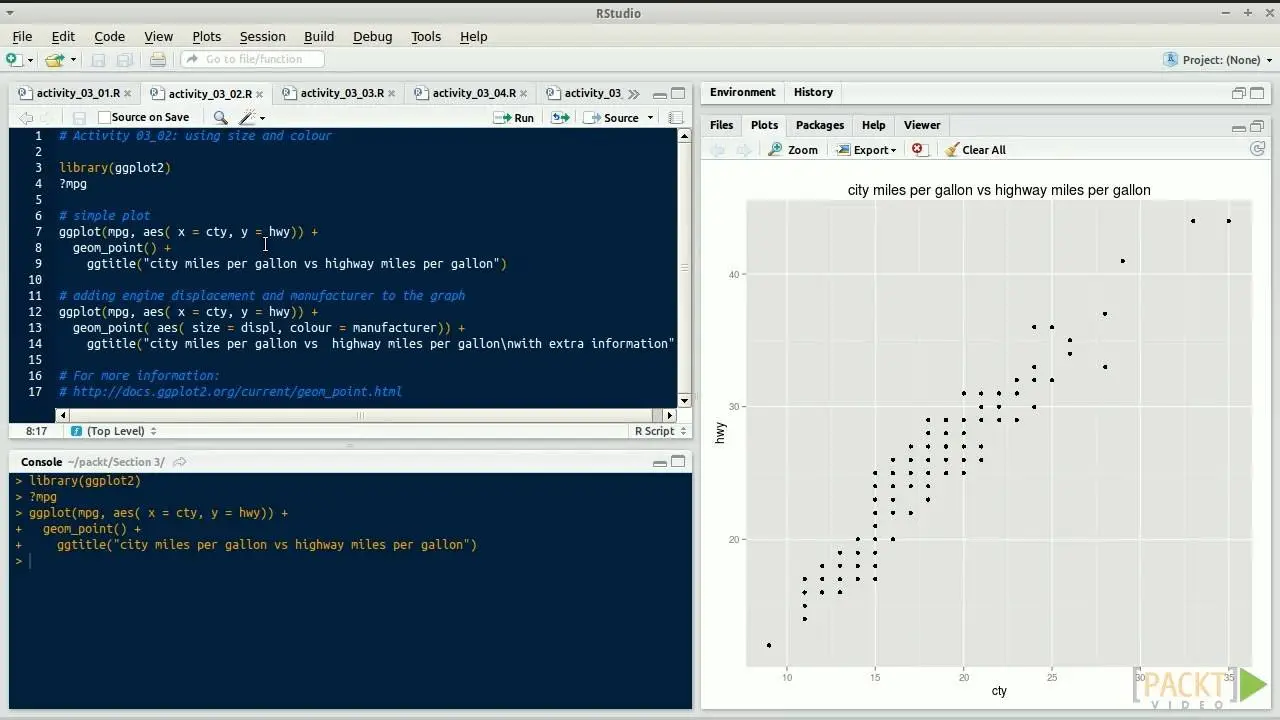Screen dimensions: 1280x720
Task: Switch to the Files tab
Action: pyautogui.click(x=721, y=125)
